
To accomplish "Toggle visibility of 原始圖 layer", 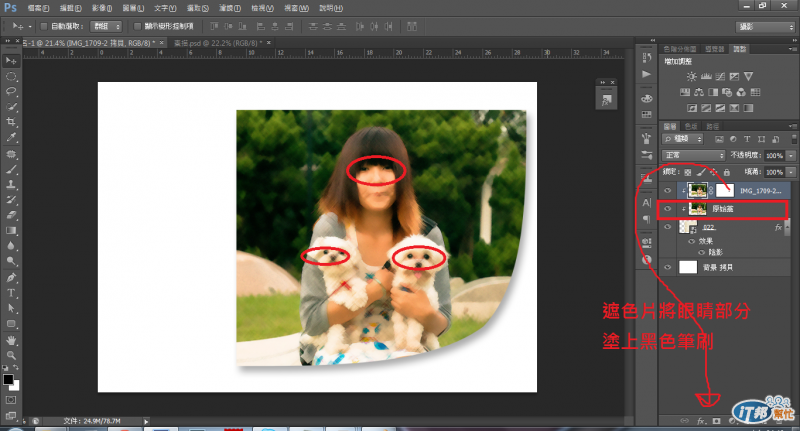I will click(668, 209).
